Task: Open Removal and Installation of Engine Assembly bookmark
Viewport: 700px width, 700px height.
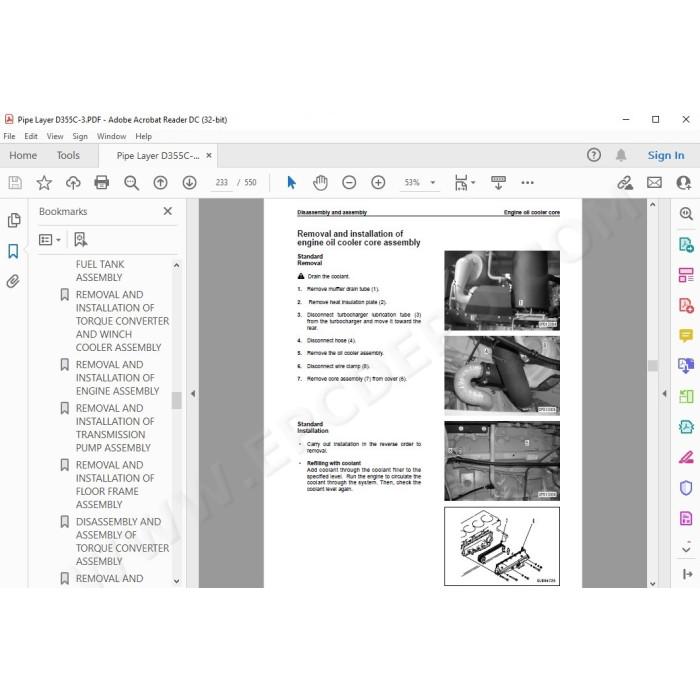Action: coord(117,378)
